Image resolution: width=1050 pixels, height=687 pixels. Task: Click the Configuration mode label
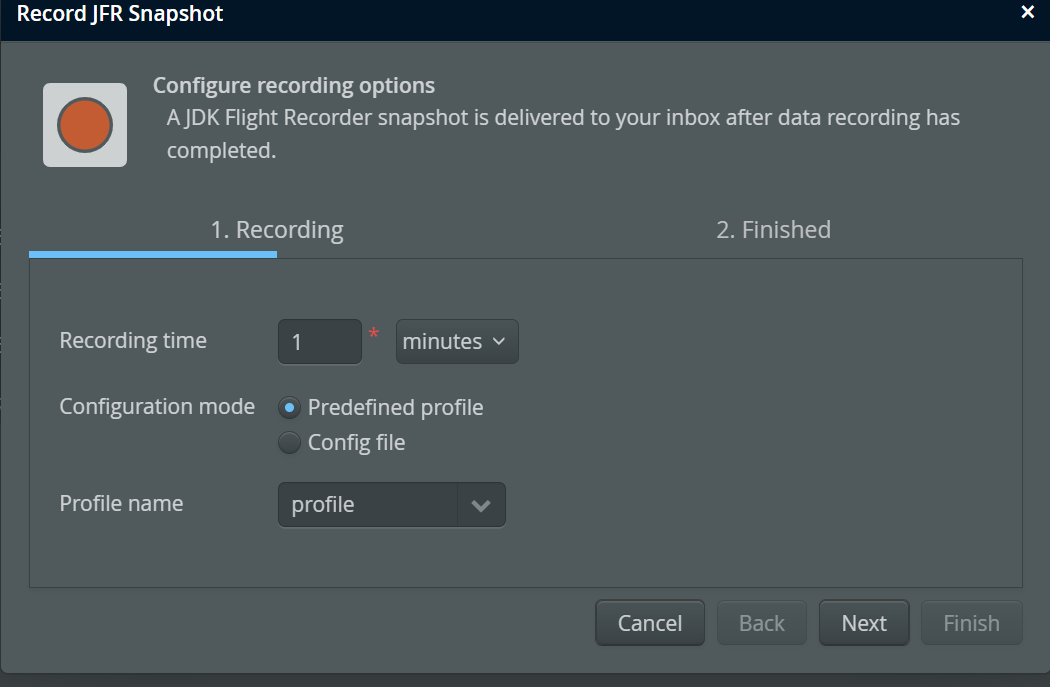click(157, 406)
